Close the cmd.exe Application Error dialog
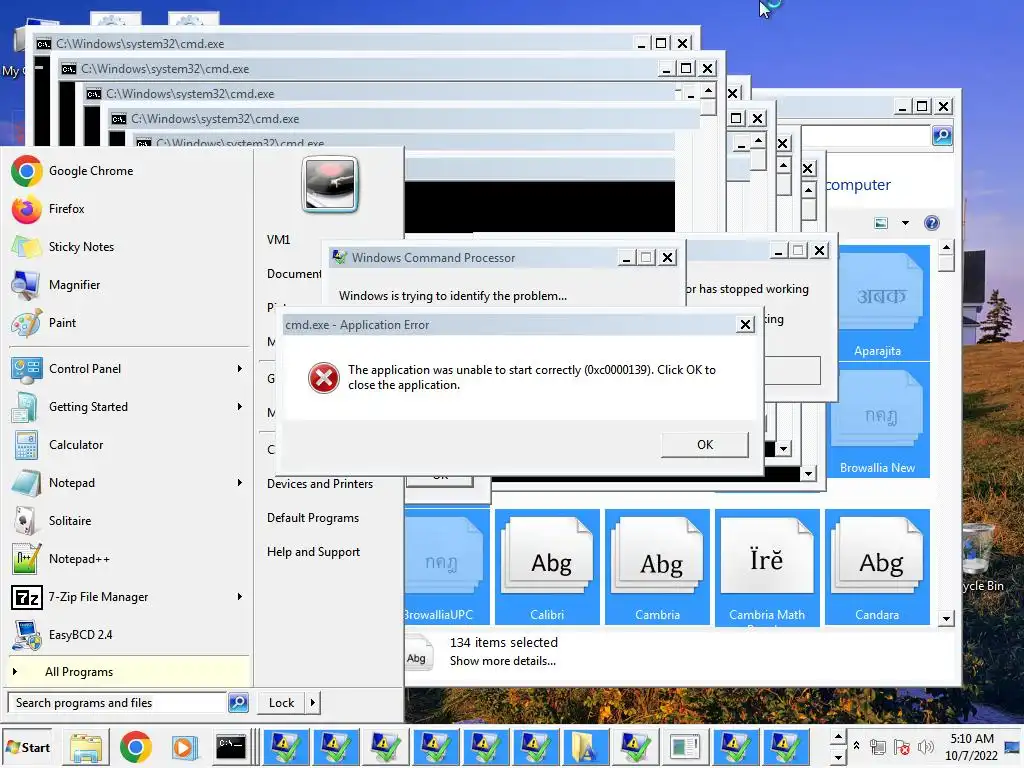 pyautogui.click(x=745, y=325)
